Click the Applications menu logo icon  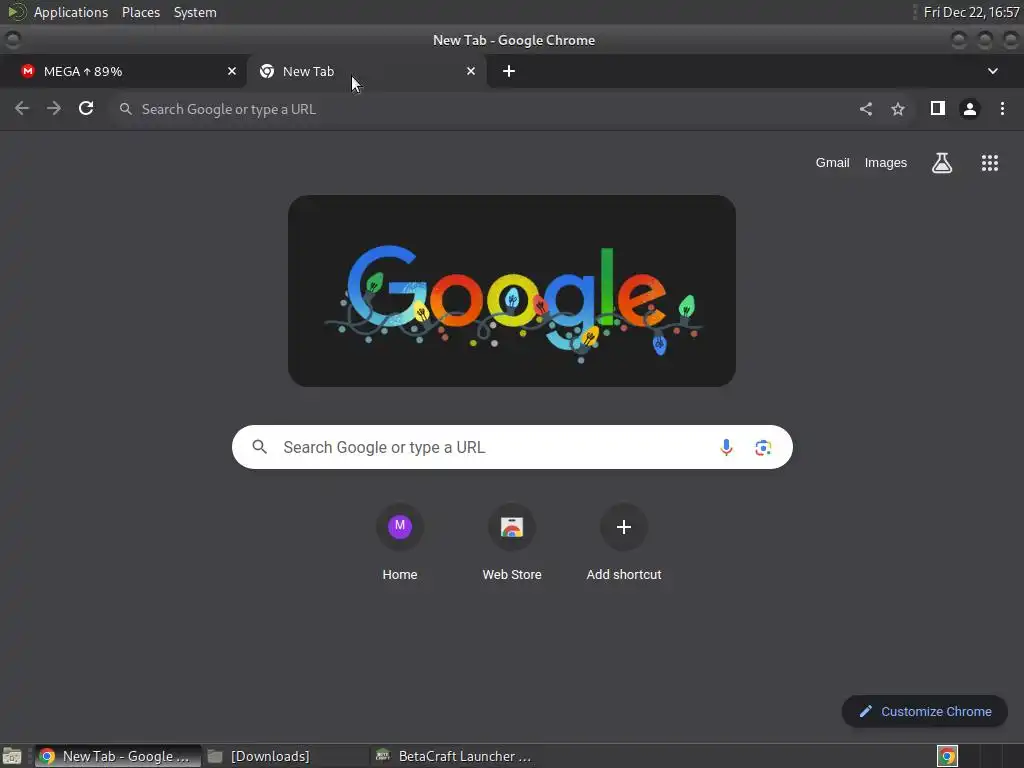tap(16, 12)
